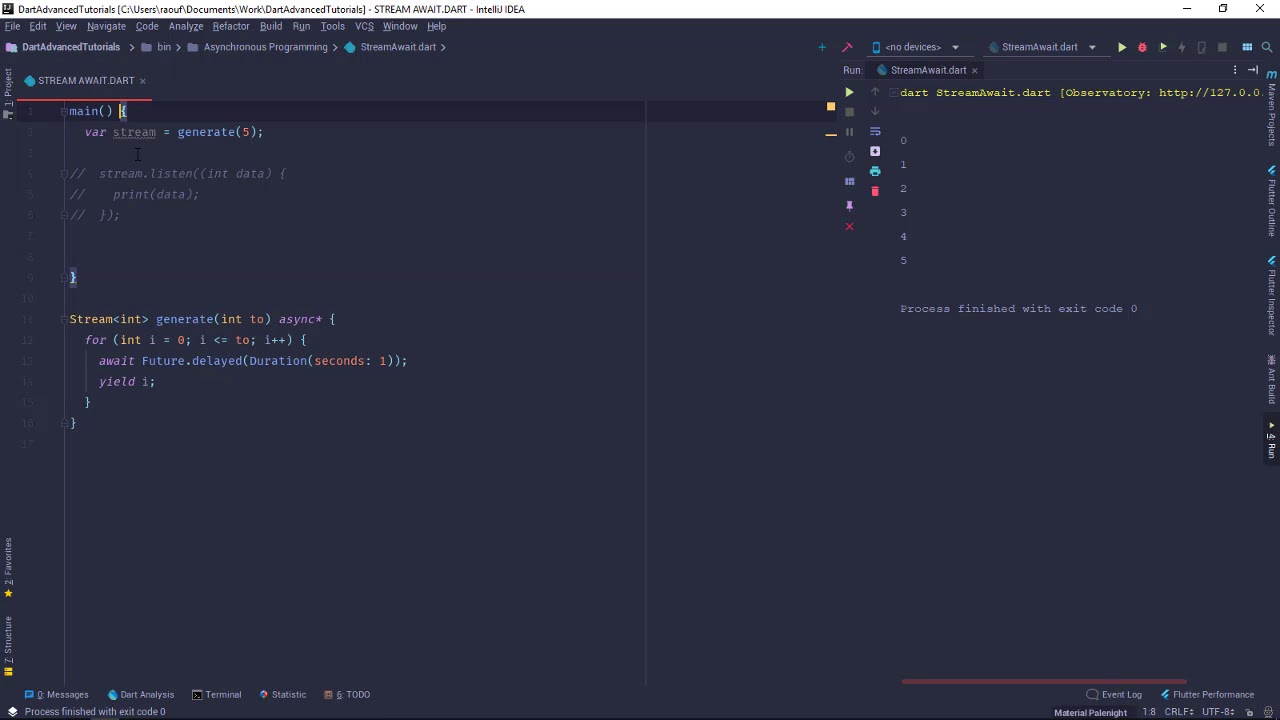This screenshot has height=720, width=1280.
Task: Run StreamAwait.dart from main toolbar
Action: click(x=1122, y=47)
